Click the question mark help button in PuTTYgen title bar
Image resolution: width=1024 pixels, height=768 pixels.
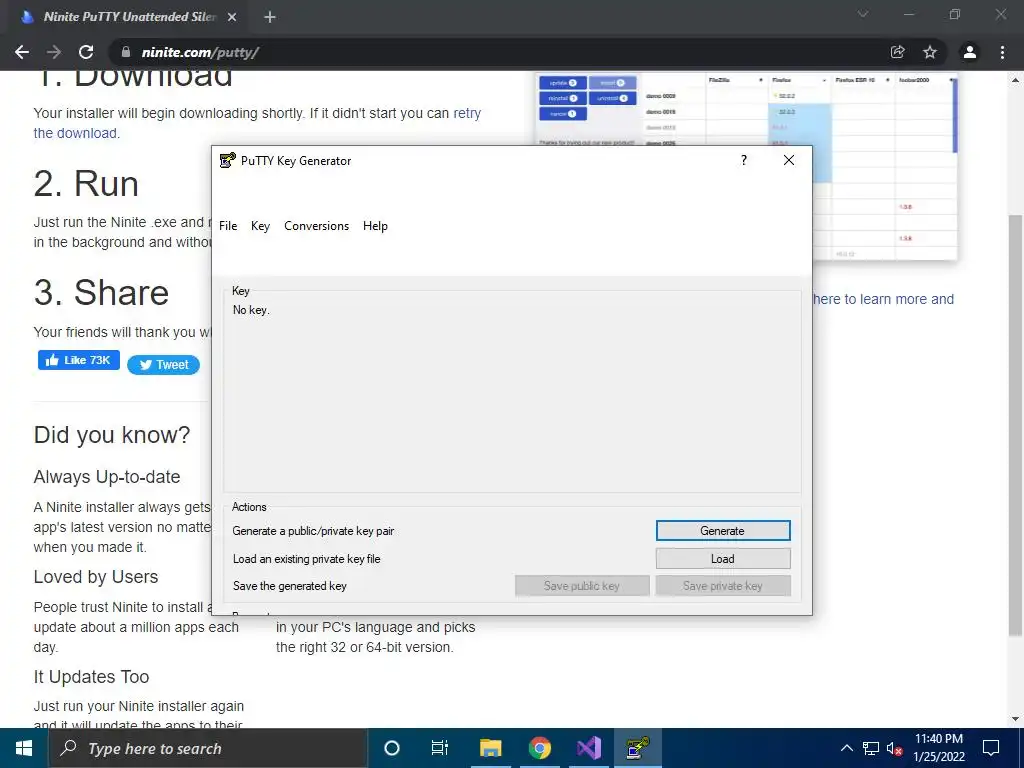pos(744,161)
